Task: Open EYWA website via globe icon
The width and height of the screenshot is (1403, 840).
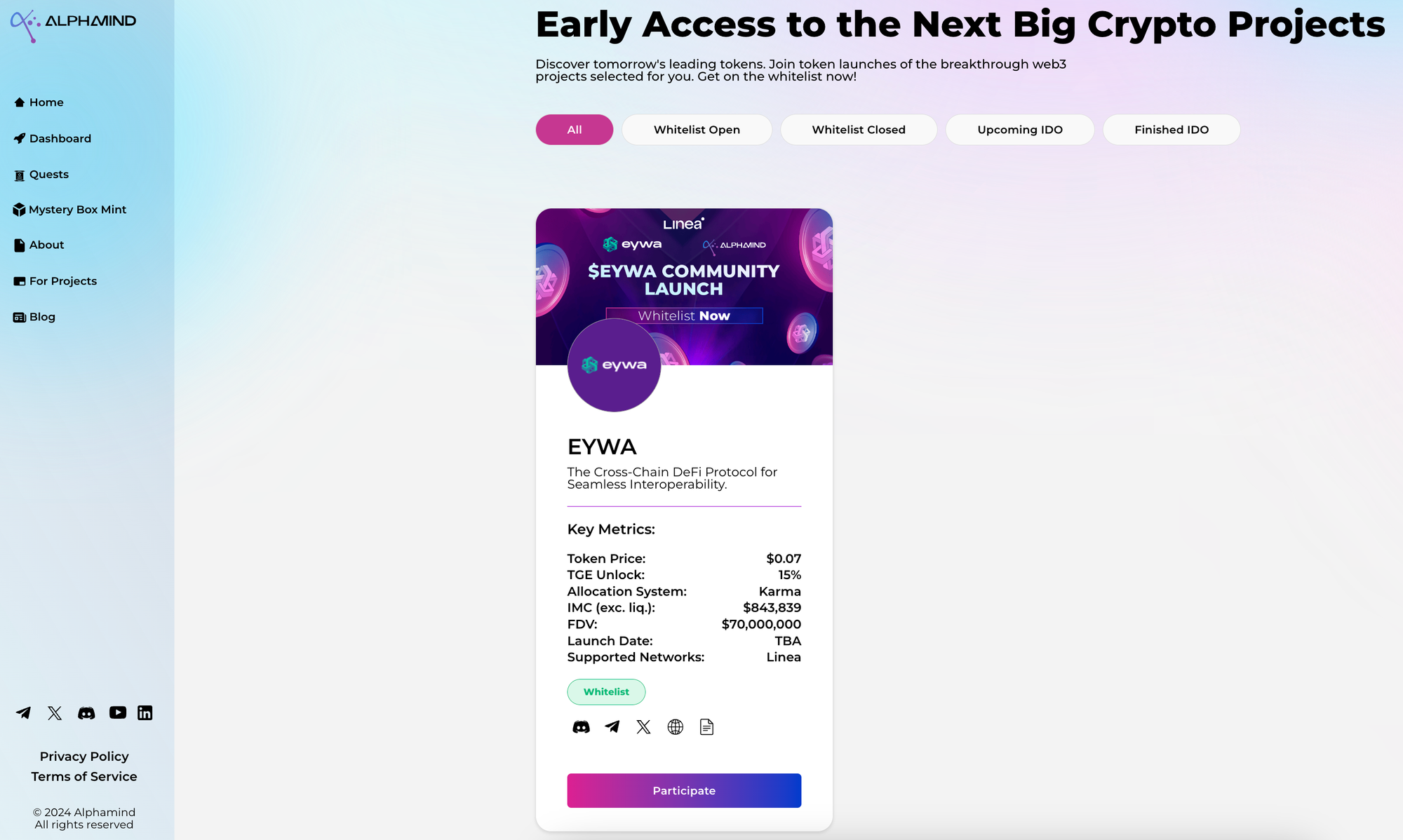Action: click(675, 726)
